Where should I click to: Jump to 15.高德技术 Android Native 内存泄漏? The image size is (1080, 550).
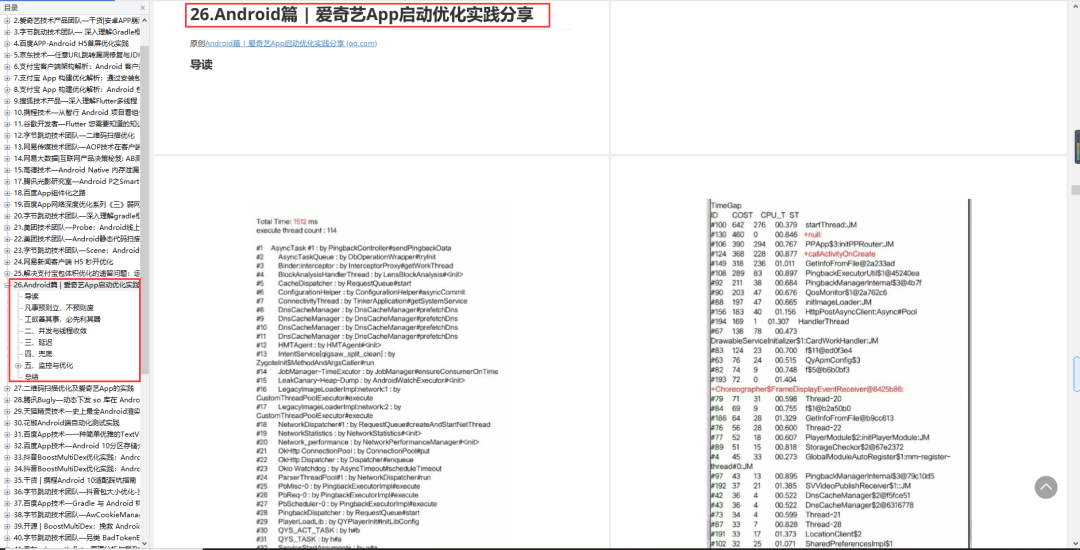click(x=76, y=170)
